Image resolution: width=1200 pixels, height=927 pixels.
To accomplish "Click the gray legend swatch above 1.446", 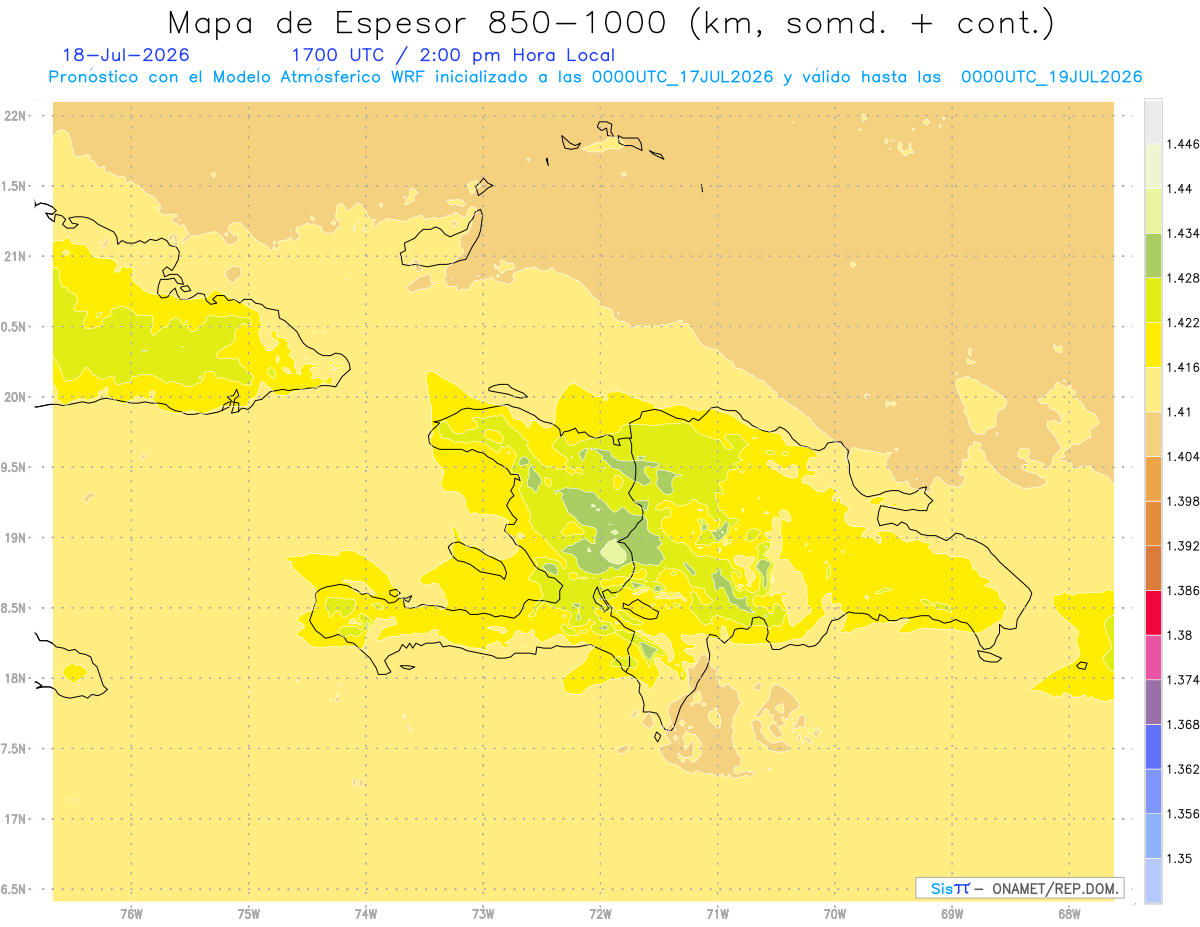I will (1153, 121).
